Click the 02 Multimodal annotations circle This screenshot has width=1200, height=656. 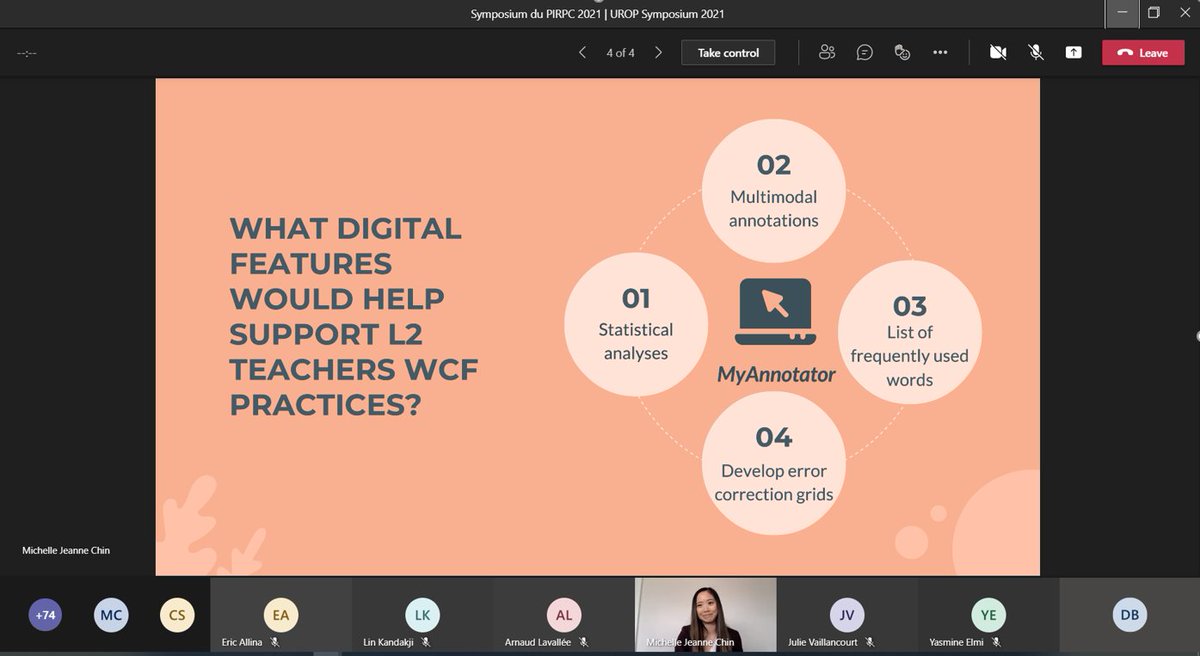tap(773, 189)
